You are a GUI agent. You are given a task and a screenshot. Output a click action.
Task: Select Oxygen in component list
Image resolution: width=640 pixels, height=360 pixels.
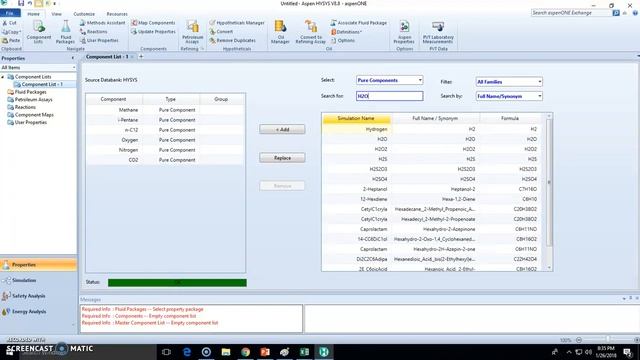[165, 140]
